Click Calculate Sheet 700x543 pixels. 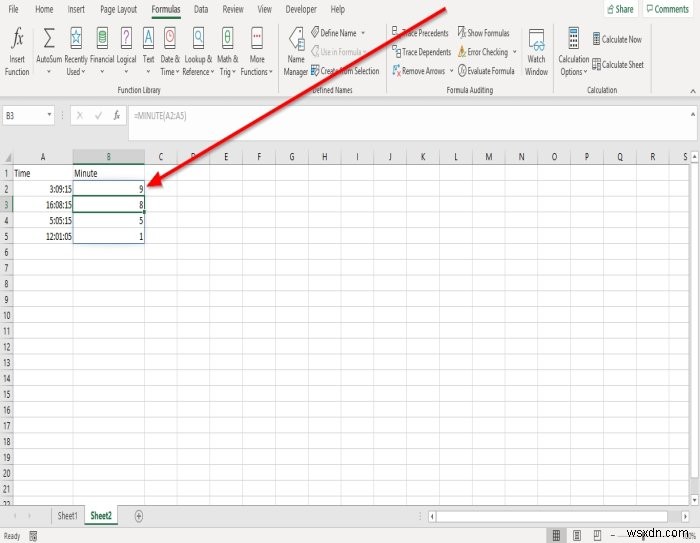[618, 65]
